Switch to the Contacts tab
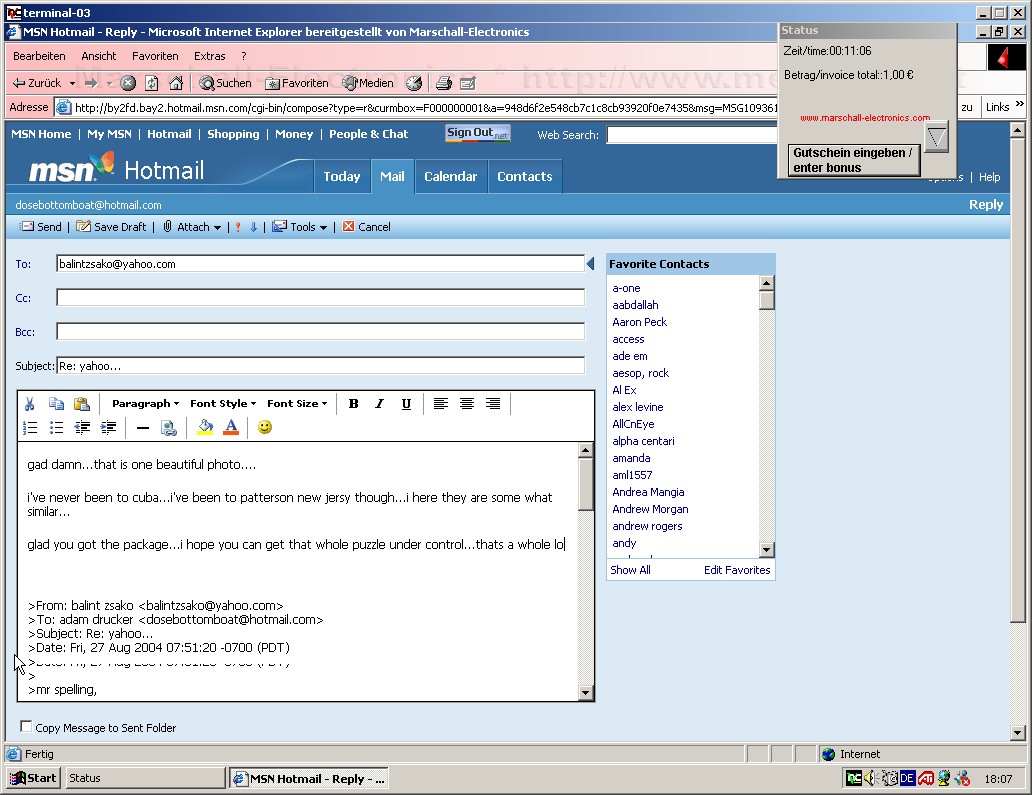The image size is (1032, 795). pos(525,176)
